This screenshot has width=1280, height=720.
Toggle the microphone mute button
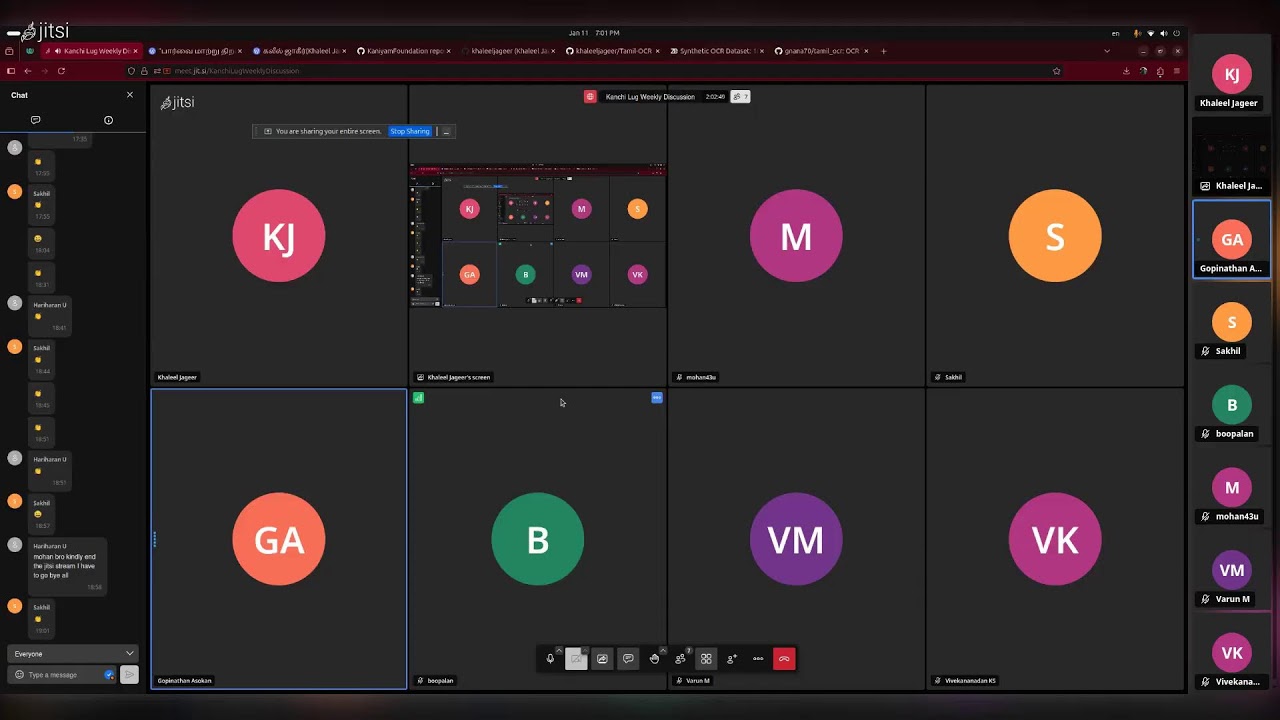pyautogui.click(x=550, y=659)
